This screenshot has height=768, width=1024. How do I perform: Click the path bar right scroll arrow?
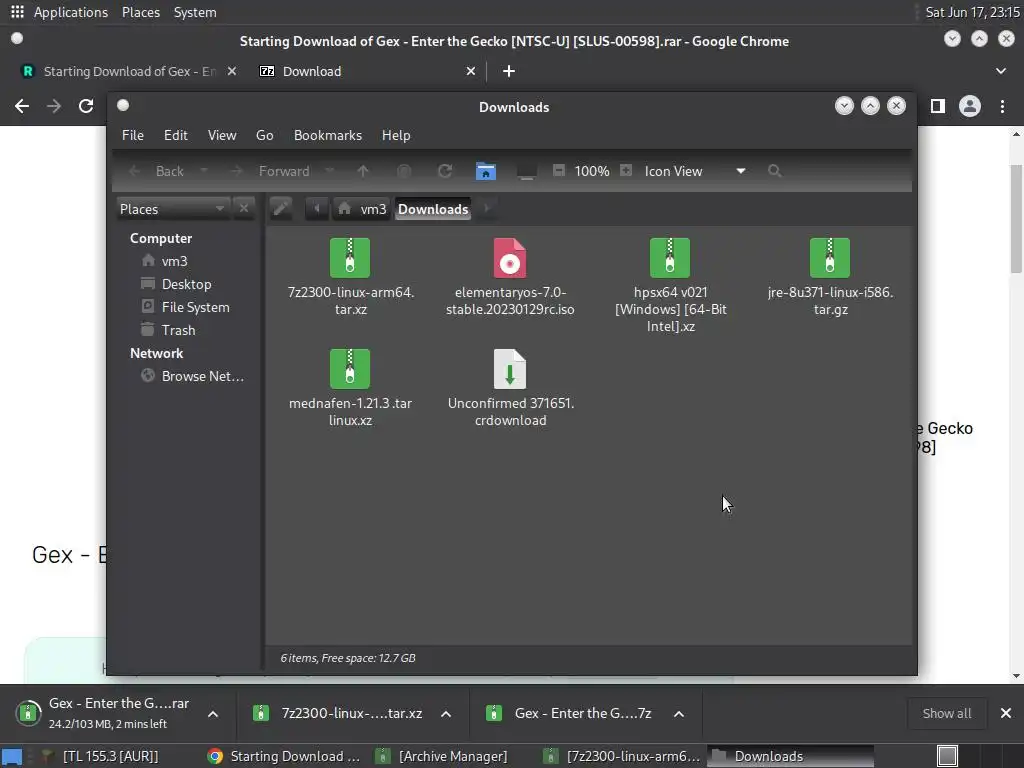coord(486,208)
